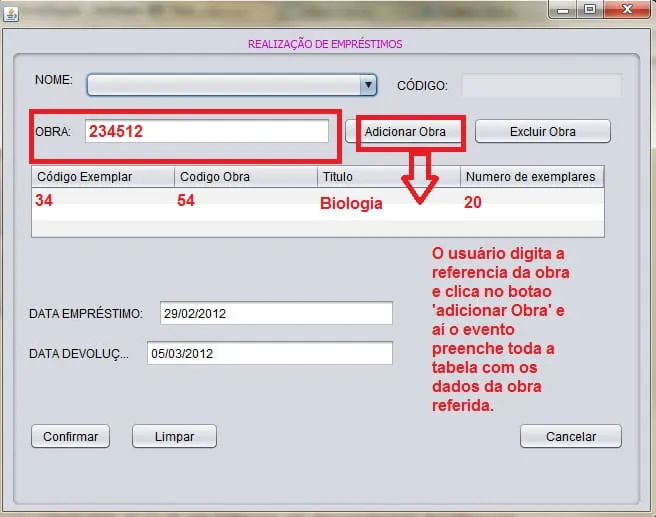The height and width of the screenshot is (517, 656).
Task: Select the Código Exemplar column header
Action: pyautogui.click(x=103, y=177)
